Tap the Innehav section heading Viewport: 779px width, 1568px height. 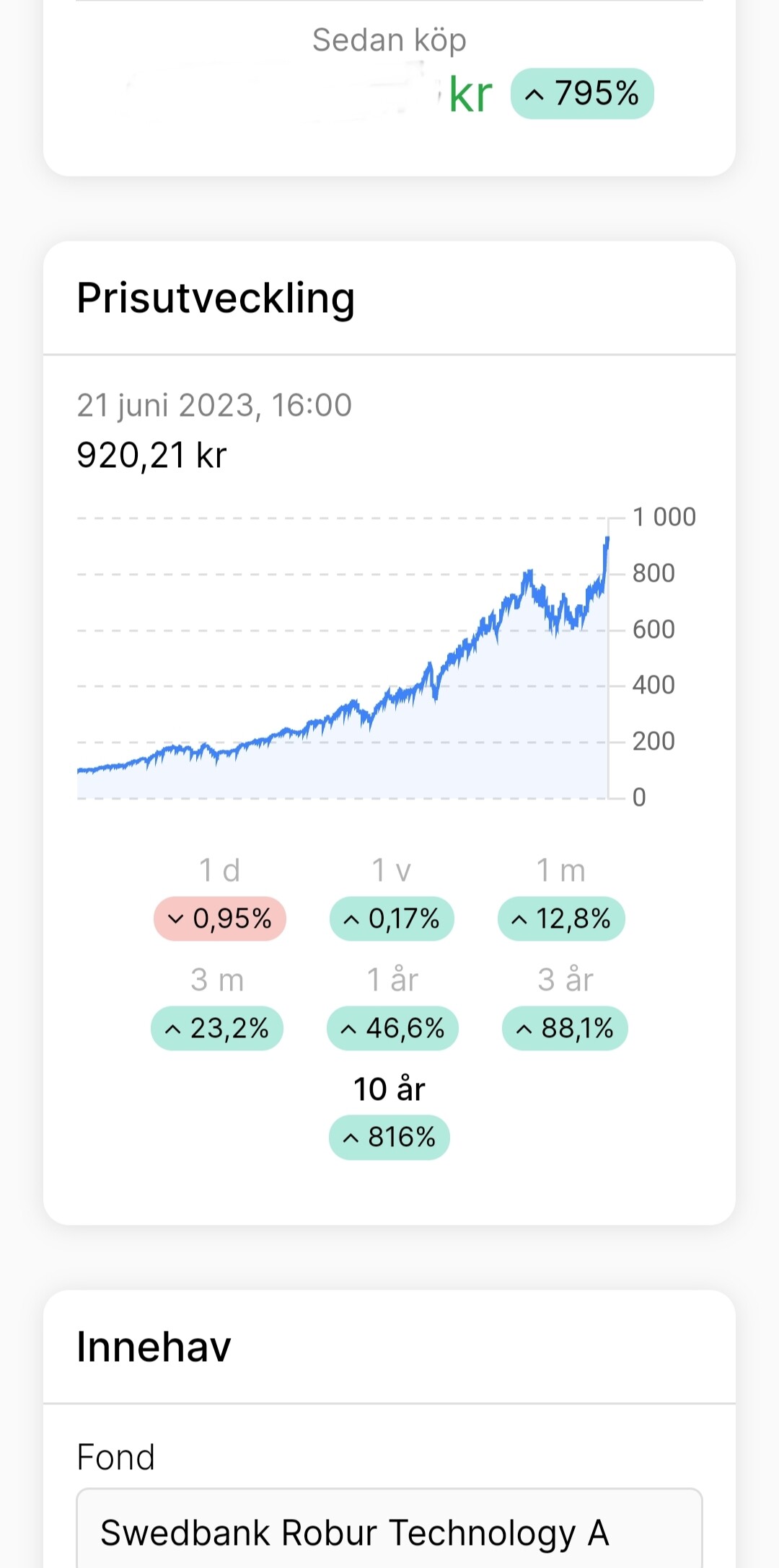tap(154, 1347)
